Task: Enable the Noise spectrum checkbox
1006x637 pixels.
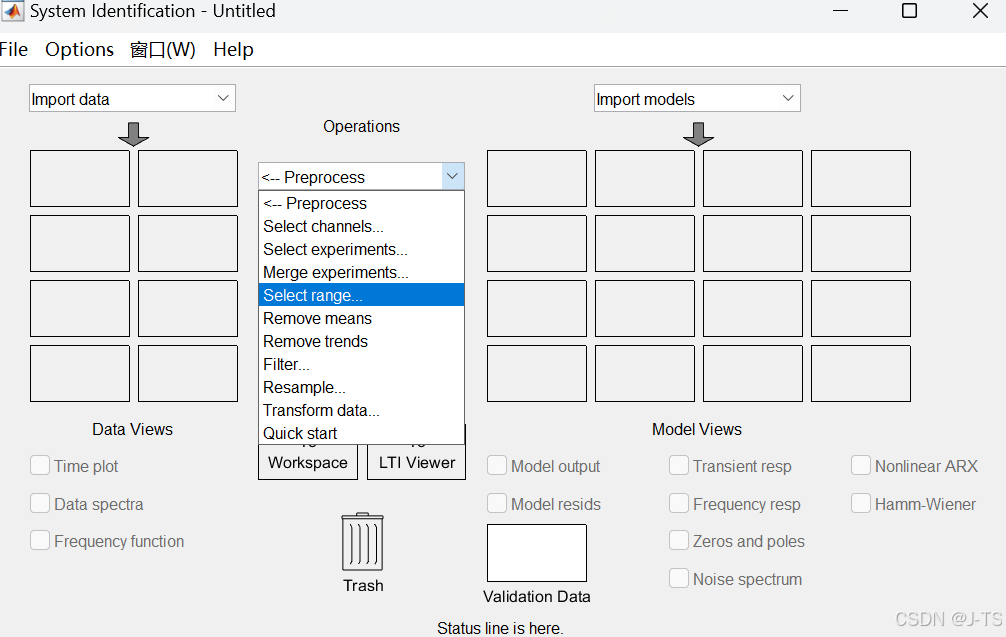Action: coord(679,578)
